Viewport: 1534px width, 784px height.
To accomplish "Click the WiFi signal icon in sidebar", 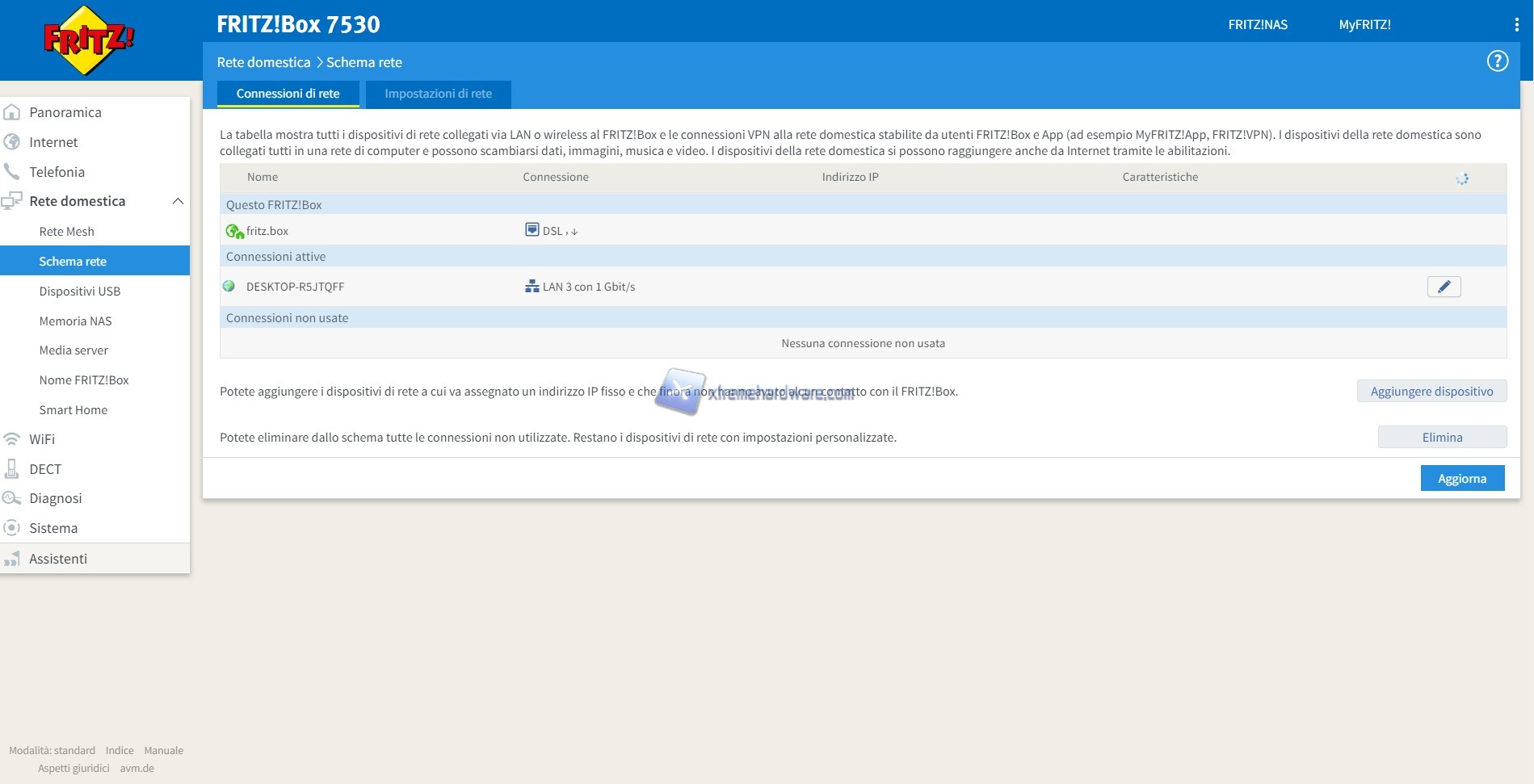I will [12, 439].
